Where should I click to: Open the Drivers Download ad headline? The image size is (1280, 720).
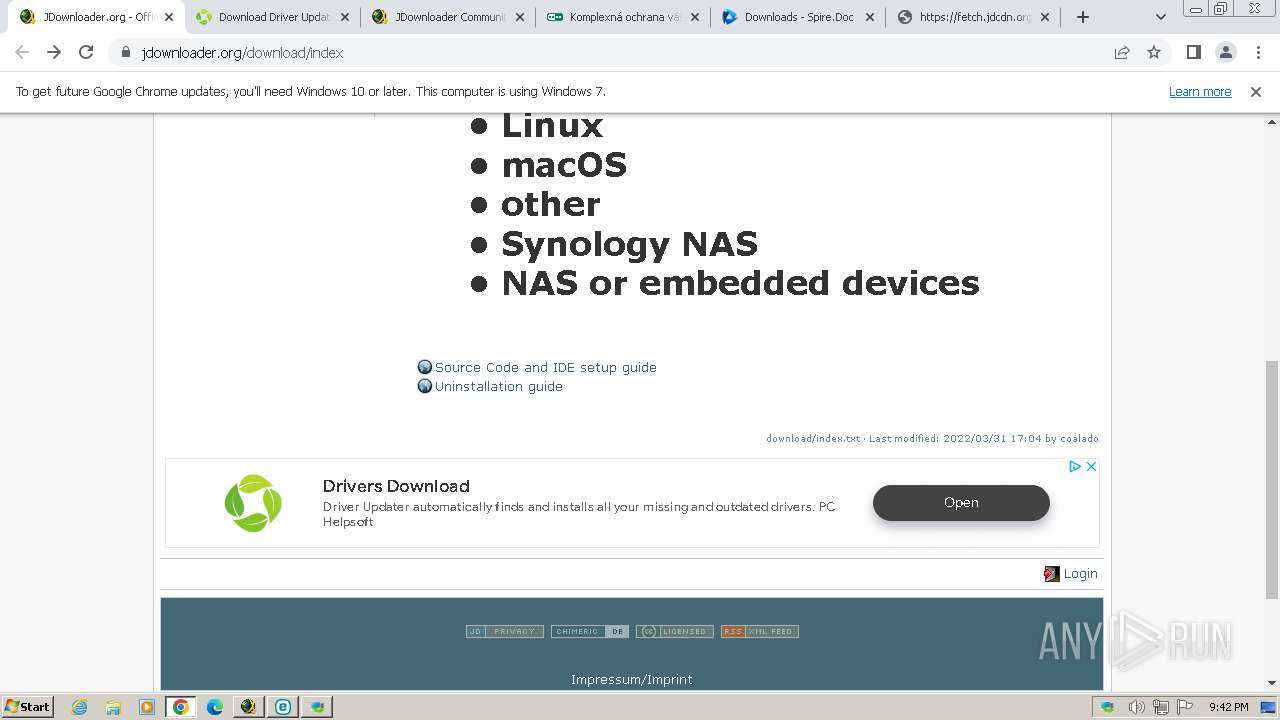(x=396, y=486)
